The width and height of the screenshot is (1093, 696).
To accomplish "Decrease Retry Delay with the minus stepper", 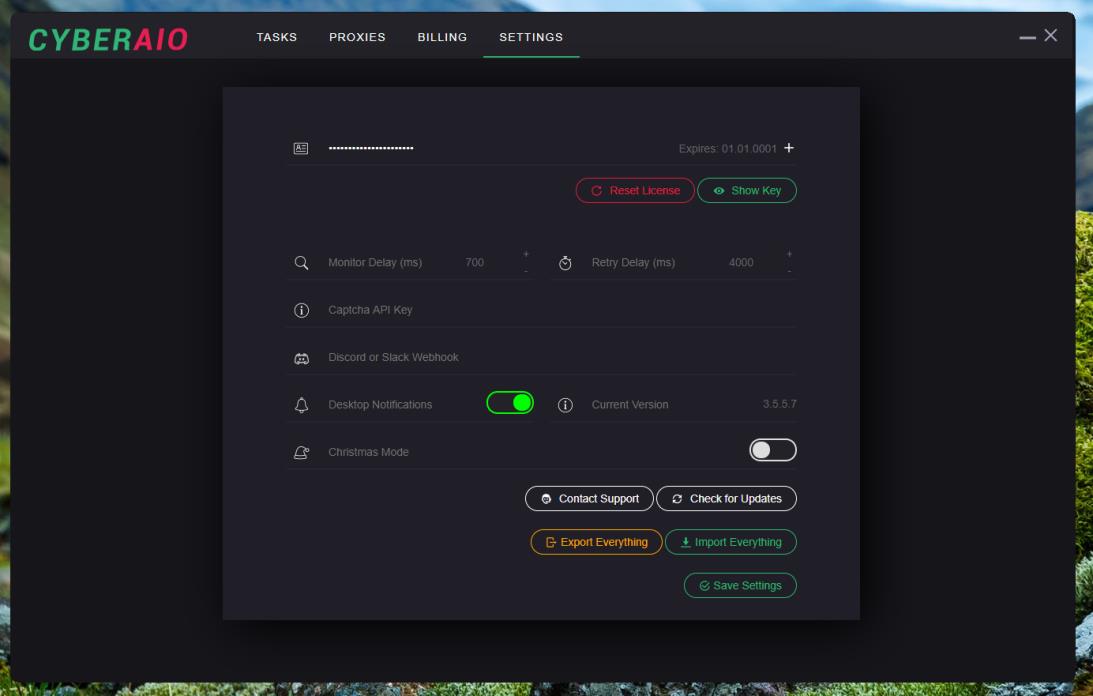I will (x=789, y=271).
